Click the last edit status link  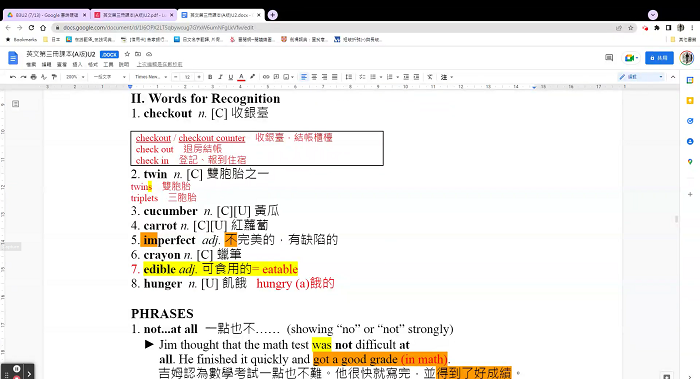coord(159,64)
